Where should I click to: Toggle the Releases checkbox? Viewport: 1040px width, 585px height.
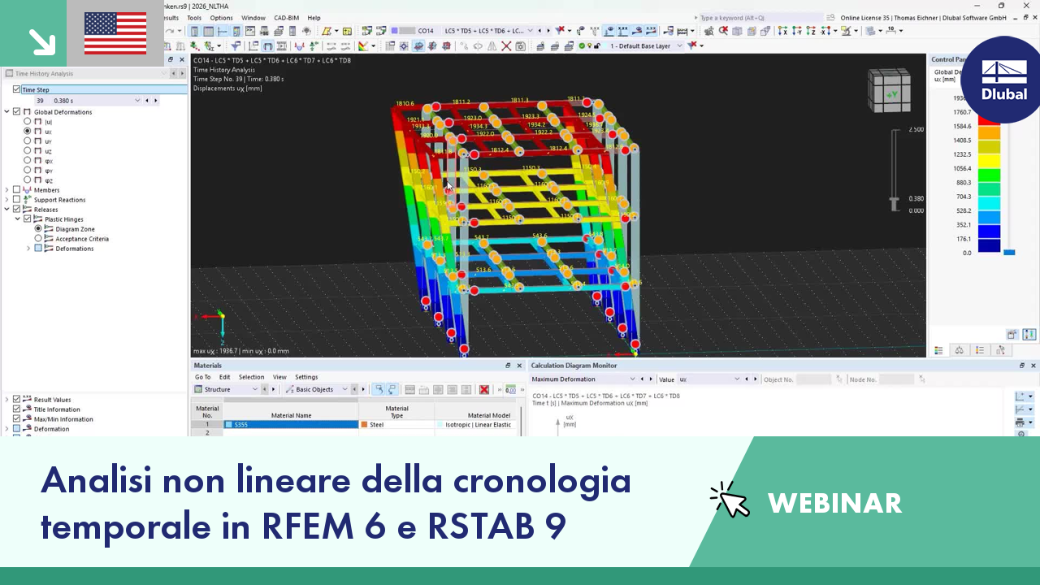point(17,209)
